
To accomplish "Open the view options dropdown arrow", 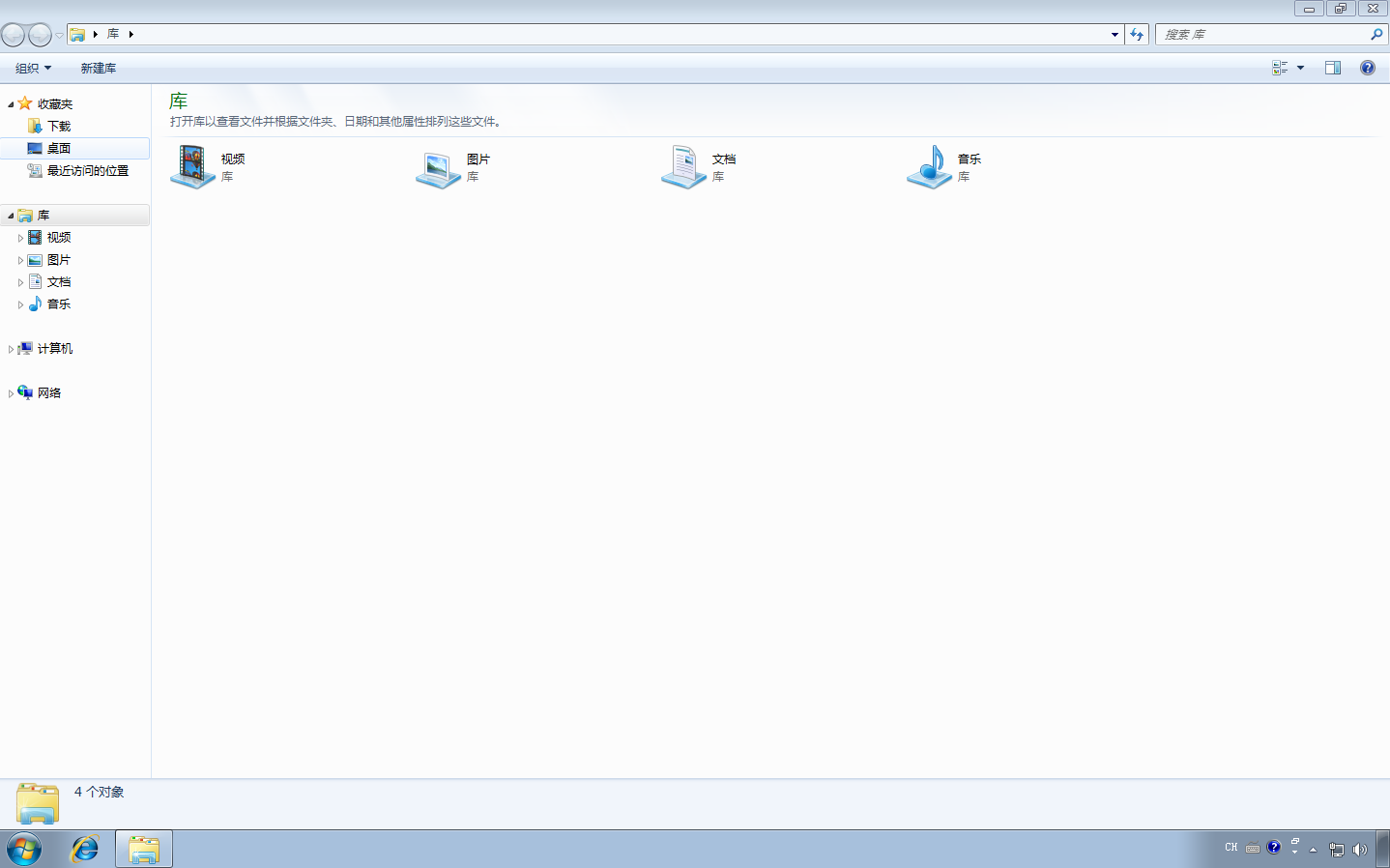I will coord(1300,68).
